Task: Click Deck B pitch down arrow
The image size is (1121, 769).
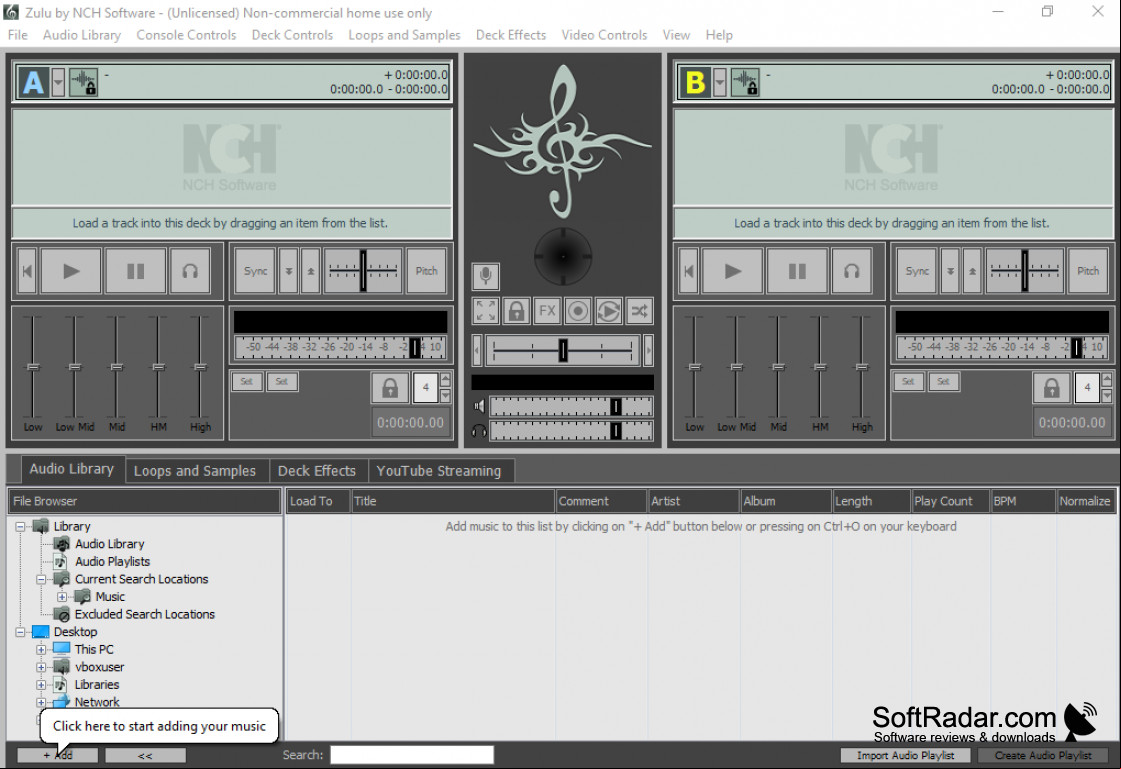Action: 950,271
